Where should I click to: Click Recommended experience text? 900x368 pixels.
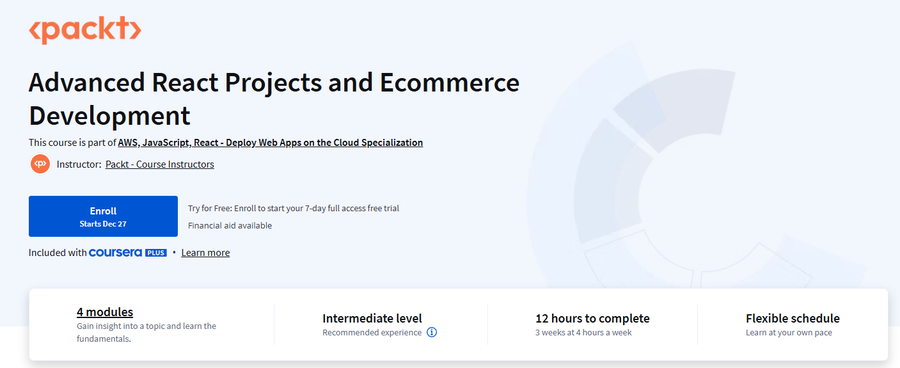(372, 332)
